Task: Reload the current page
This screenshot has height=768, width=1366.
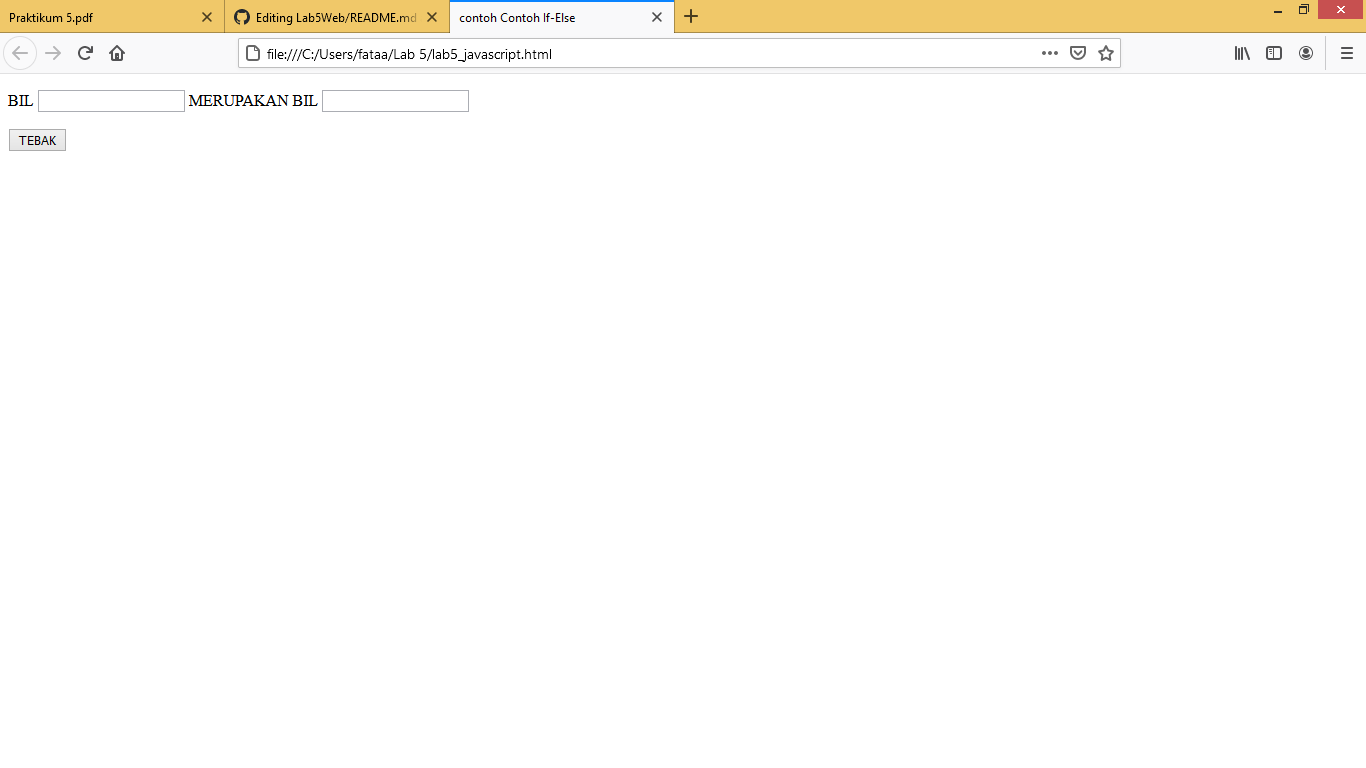Action: pos(84,53)
